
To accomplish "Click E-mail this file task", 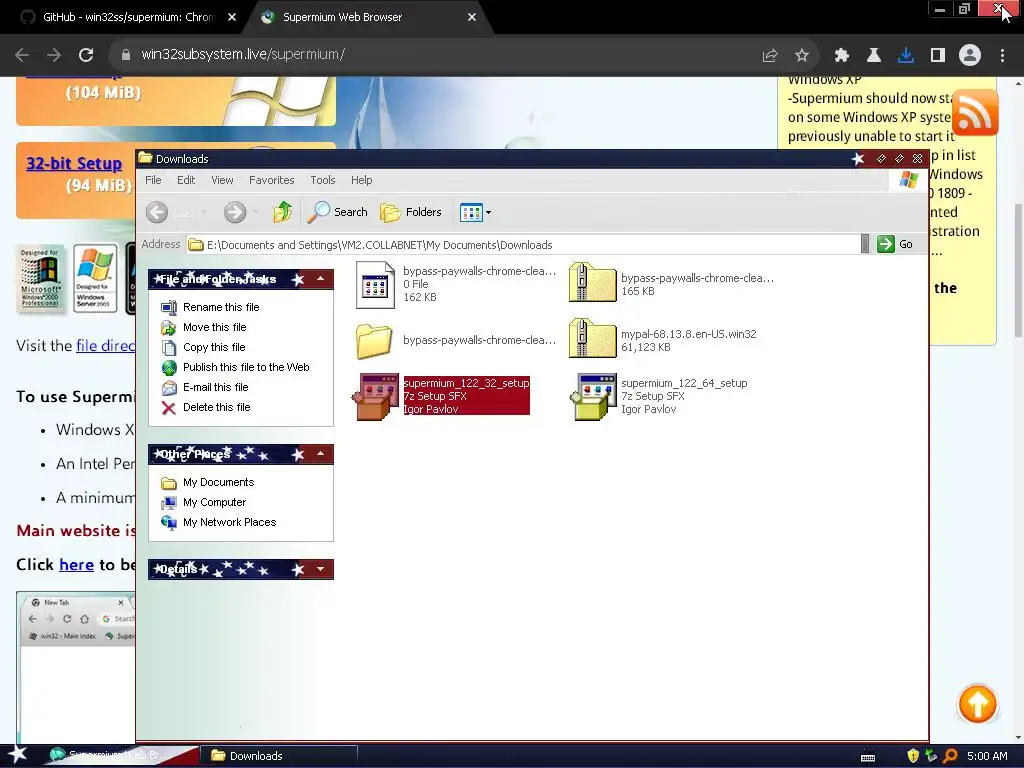I will [216, 387].
